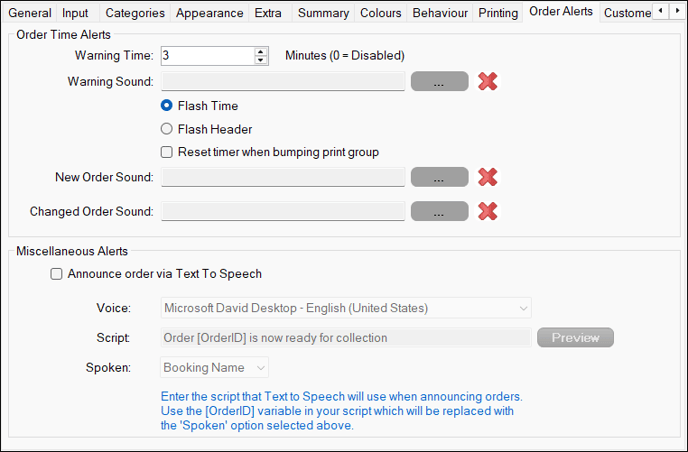Click the Preview script button
688x452 pixels.
575,337
